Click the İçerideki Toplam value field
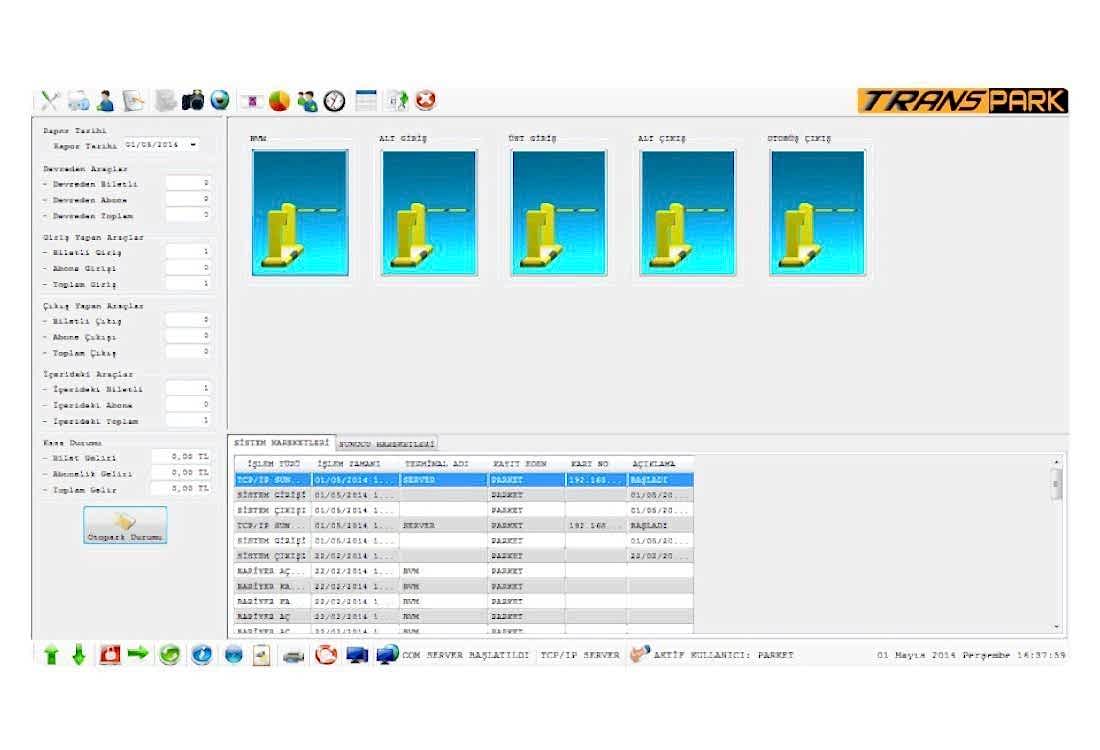 (188, 420)
